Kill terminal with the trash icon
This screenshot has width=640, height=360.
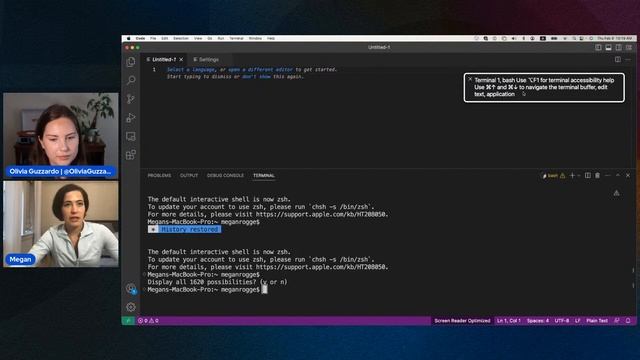point(598,176)
